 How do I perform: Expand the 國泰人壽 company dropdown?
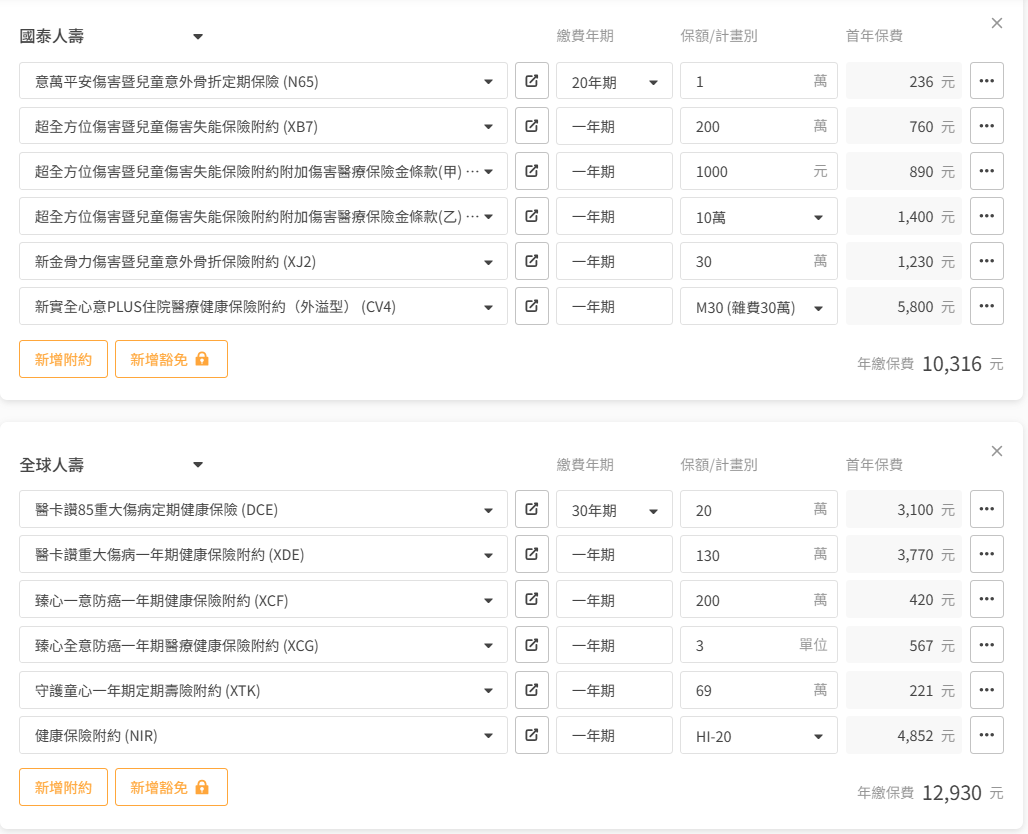point(198,37)
